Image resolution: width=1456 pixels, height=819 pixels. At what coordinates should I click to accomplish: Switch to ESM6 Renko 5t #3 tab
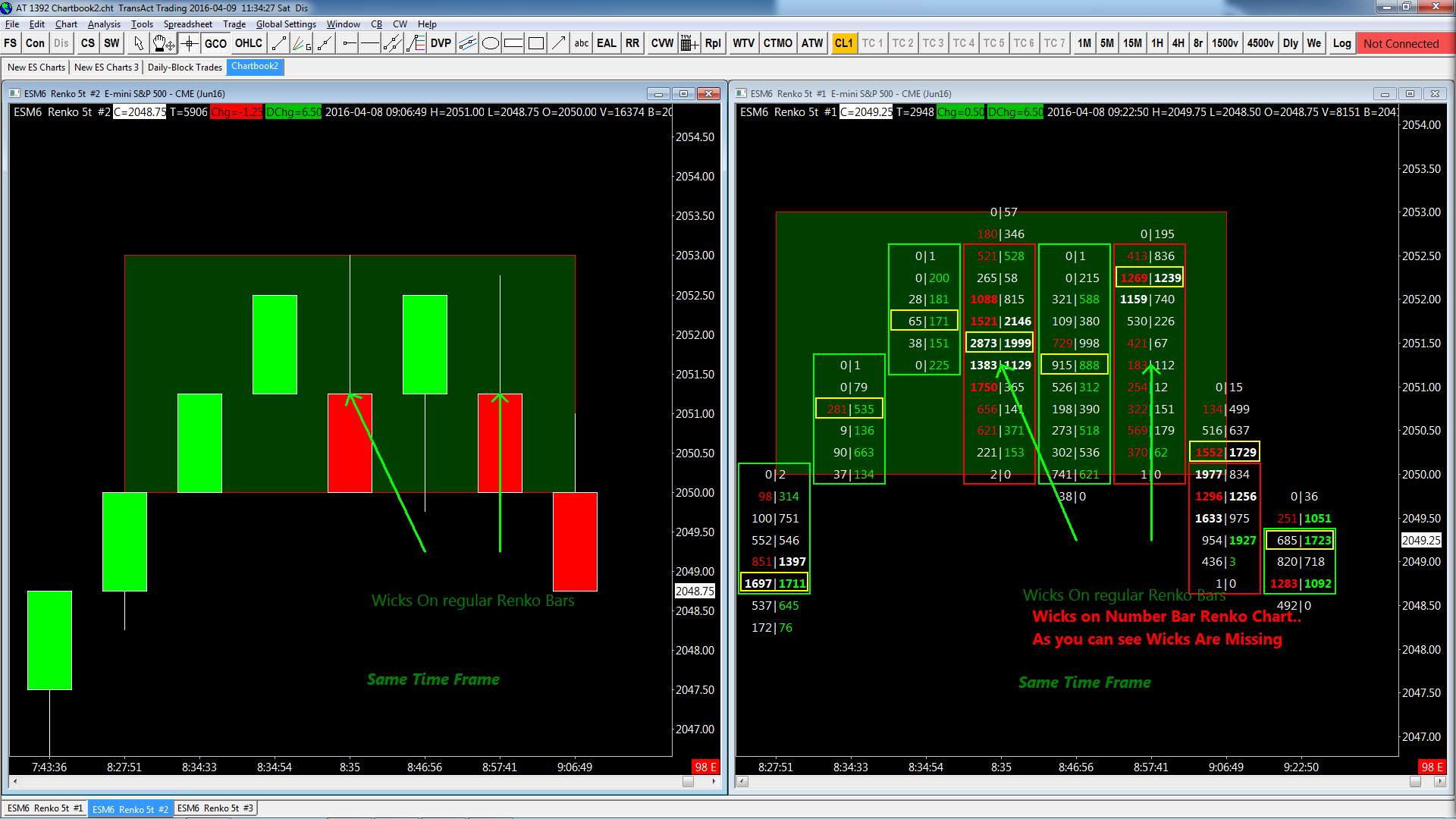(x=215, y=808)
